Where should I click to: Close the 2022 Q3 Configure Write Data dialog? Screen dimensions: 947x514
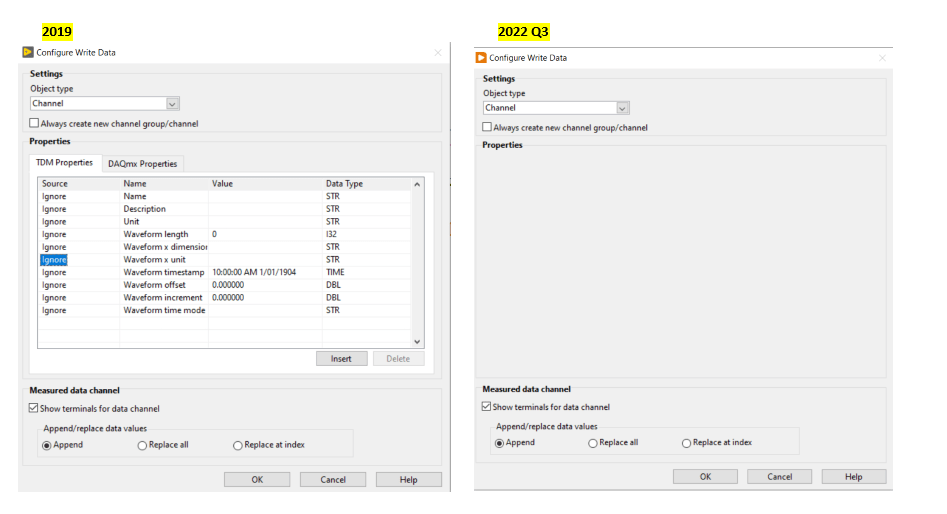tap(882, 58)
